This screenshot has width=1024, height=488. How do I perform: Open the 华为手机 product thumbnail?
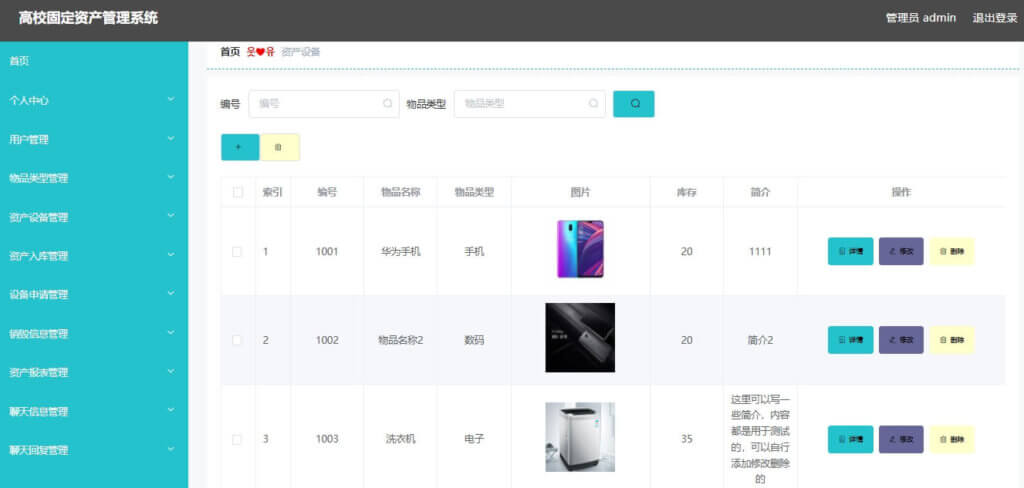580,249
